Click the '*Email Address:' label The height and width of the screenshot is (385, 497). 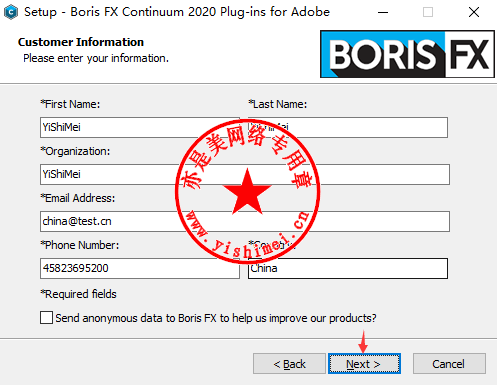pos(78,198)
